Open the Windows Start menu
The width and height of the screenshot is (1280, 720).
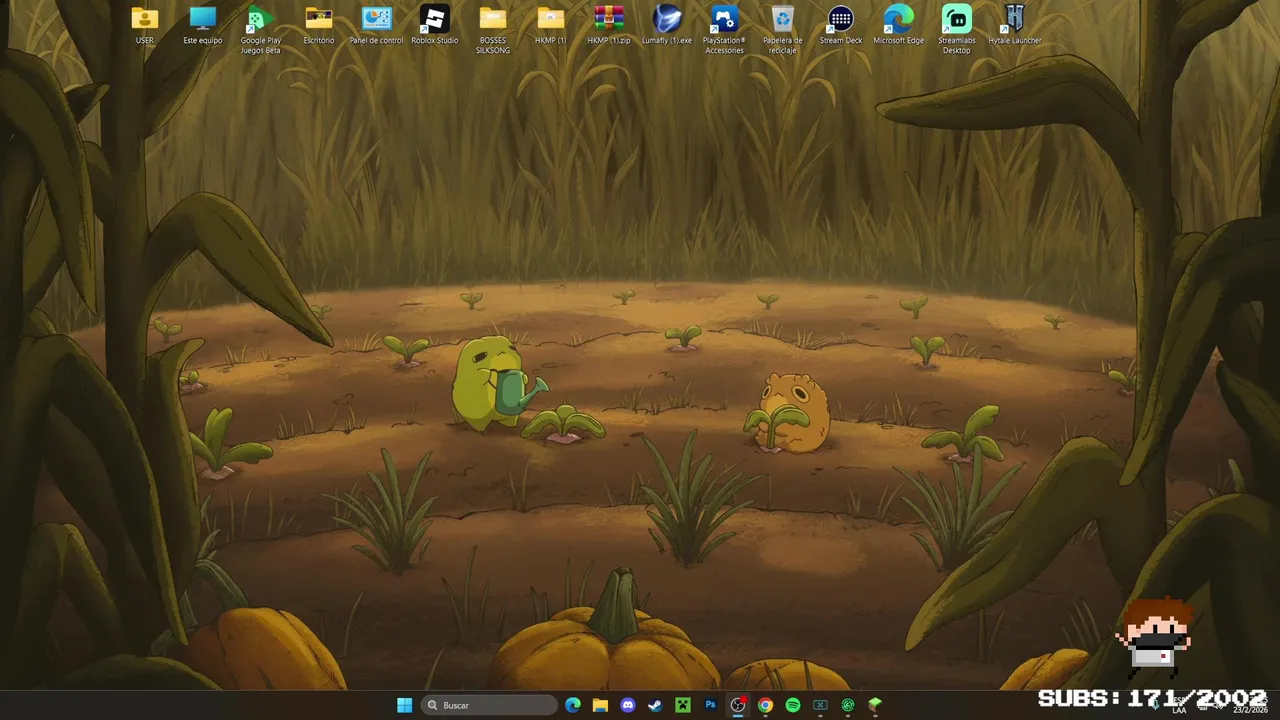[404, 705]
